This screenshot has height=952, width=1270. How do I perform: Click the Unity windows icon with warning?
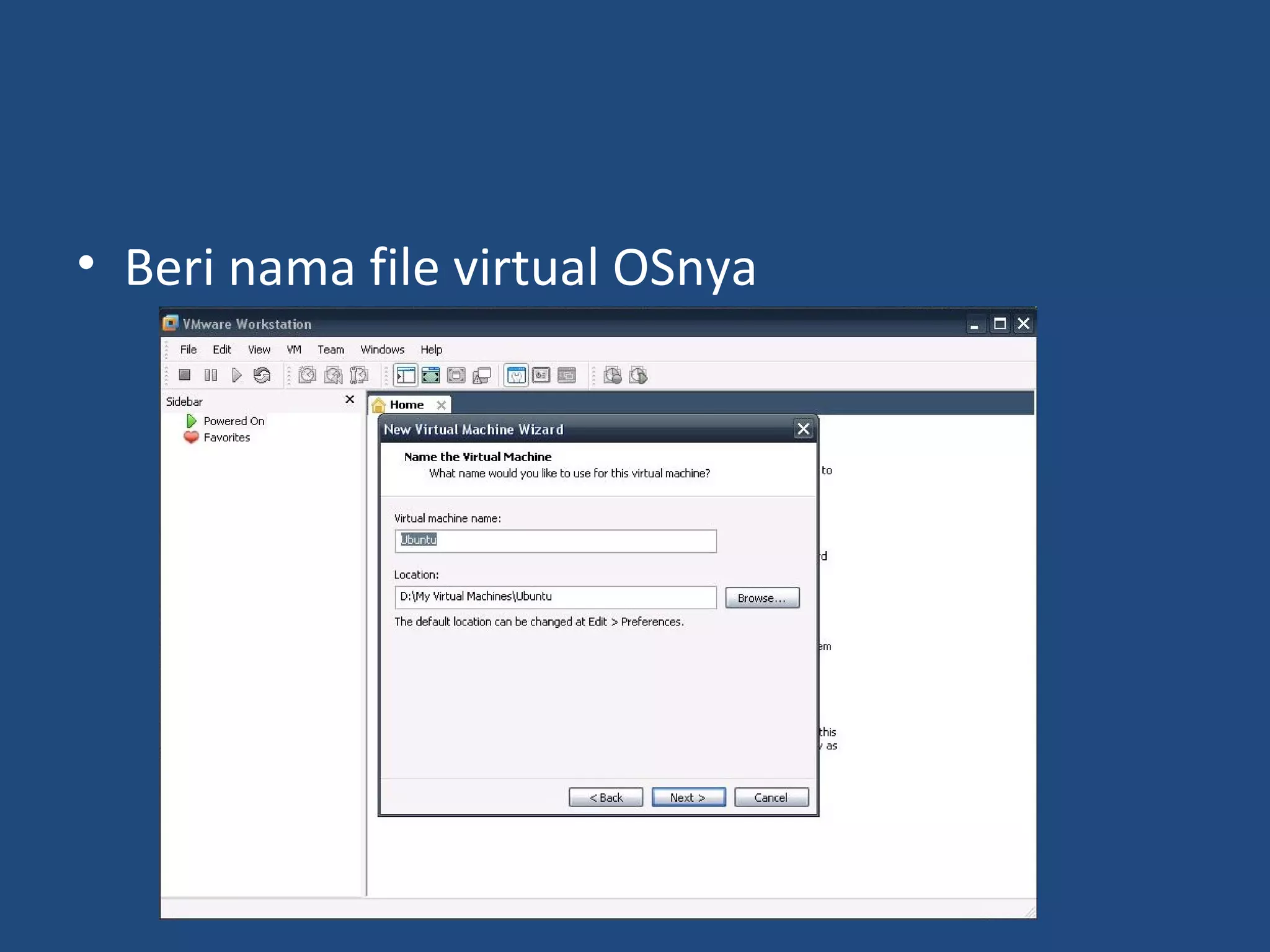[482, 376]
